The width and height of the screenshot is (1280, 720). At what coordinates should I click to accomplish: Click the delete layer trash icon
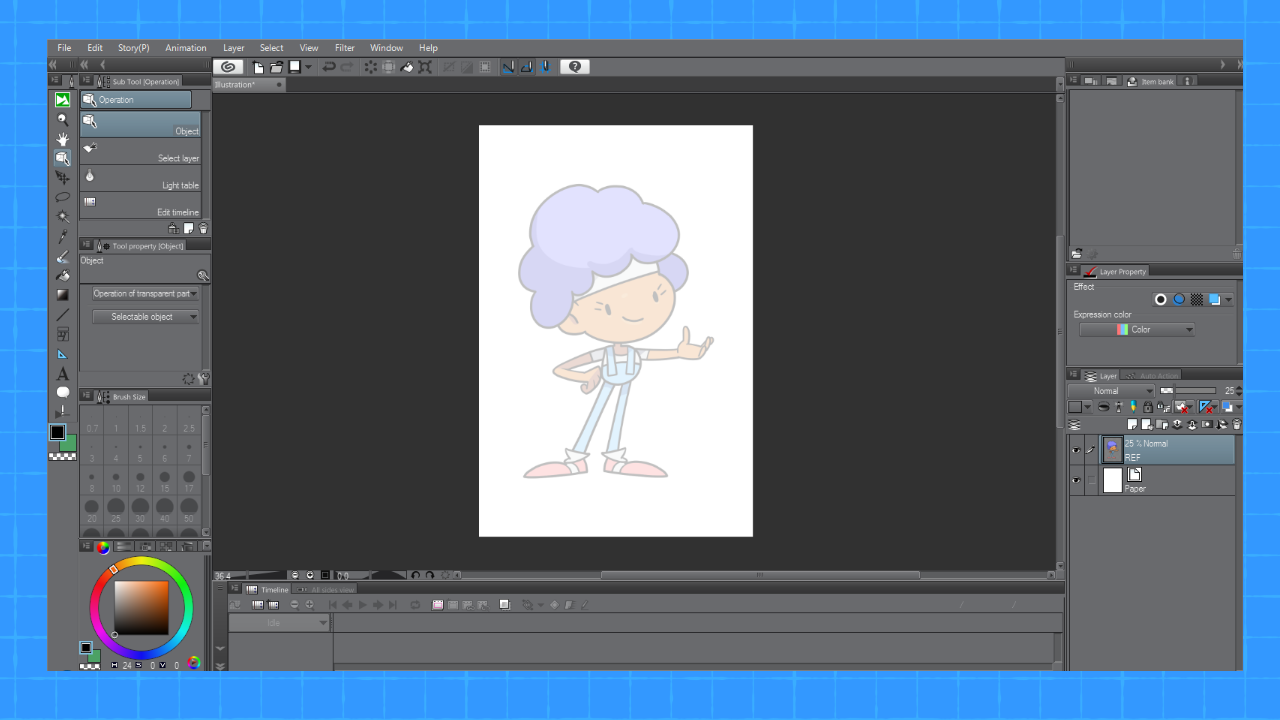[x=1237, y=424]
